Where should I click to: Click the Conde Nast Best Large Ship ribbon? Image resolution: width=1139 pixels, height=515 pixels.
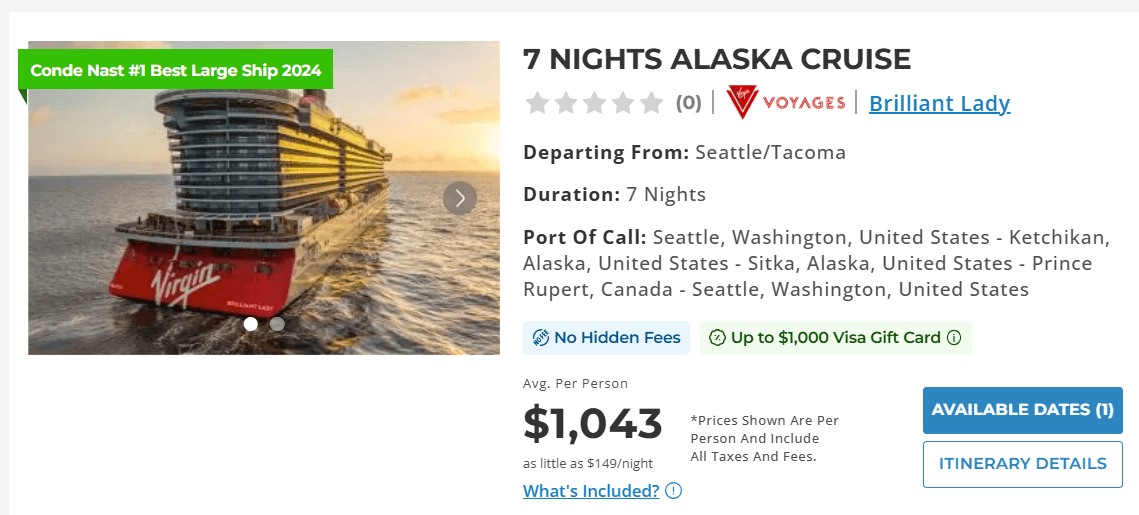pyautogui.click(x=176, y=70)
